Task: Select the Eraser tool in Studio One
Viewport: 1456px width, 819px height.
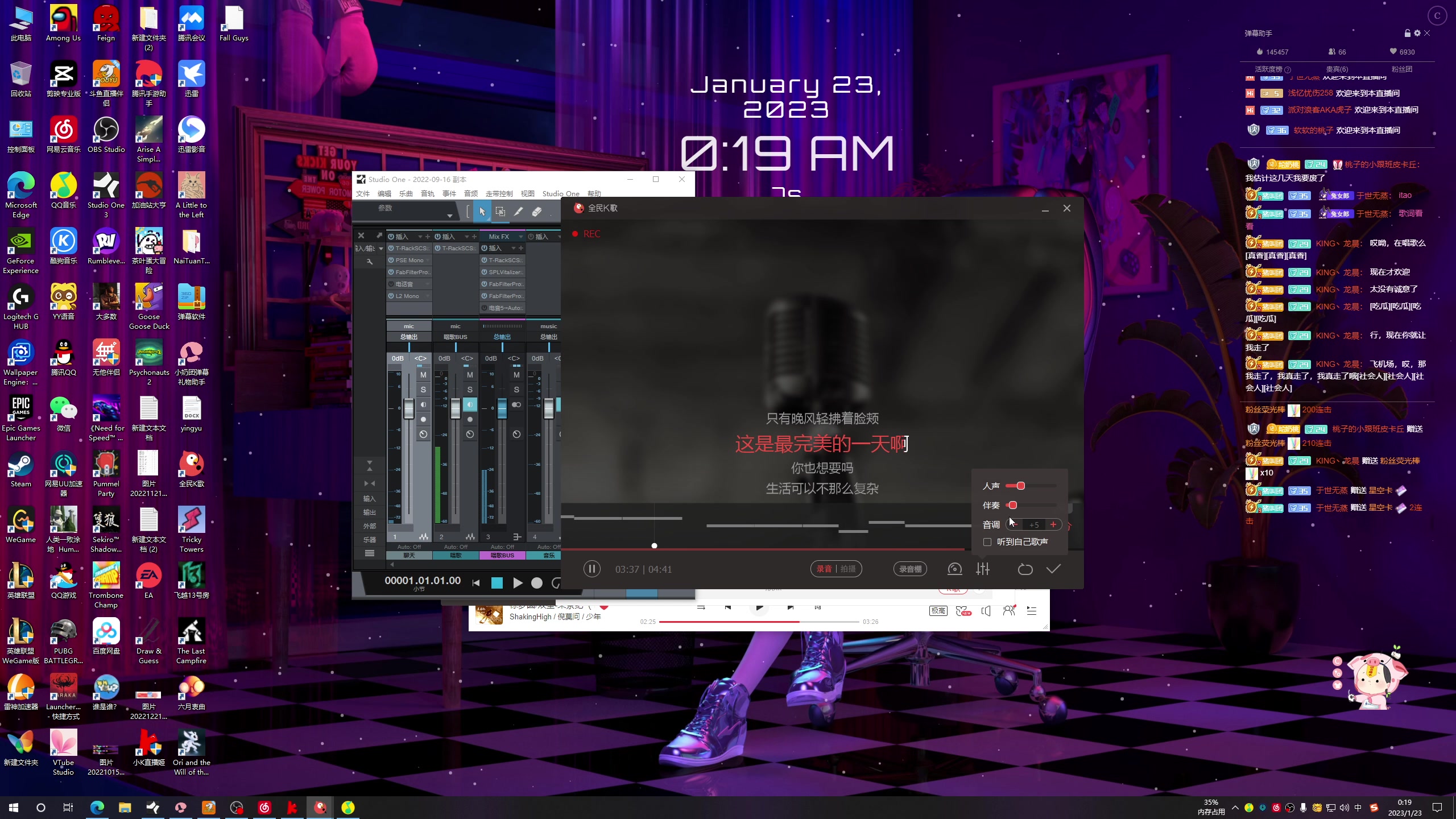Action: [536, 212]
